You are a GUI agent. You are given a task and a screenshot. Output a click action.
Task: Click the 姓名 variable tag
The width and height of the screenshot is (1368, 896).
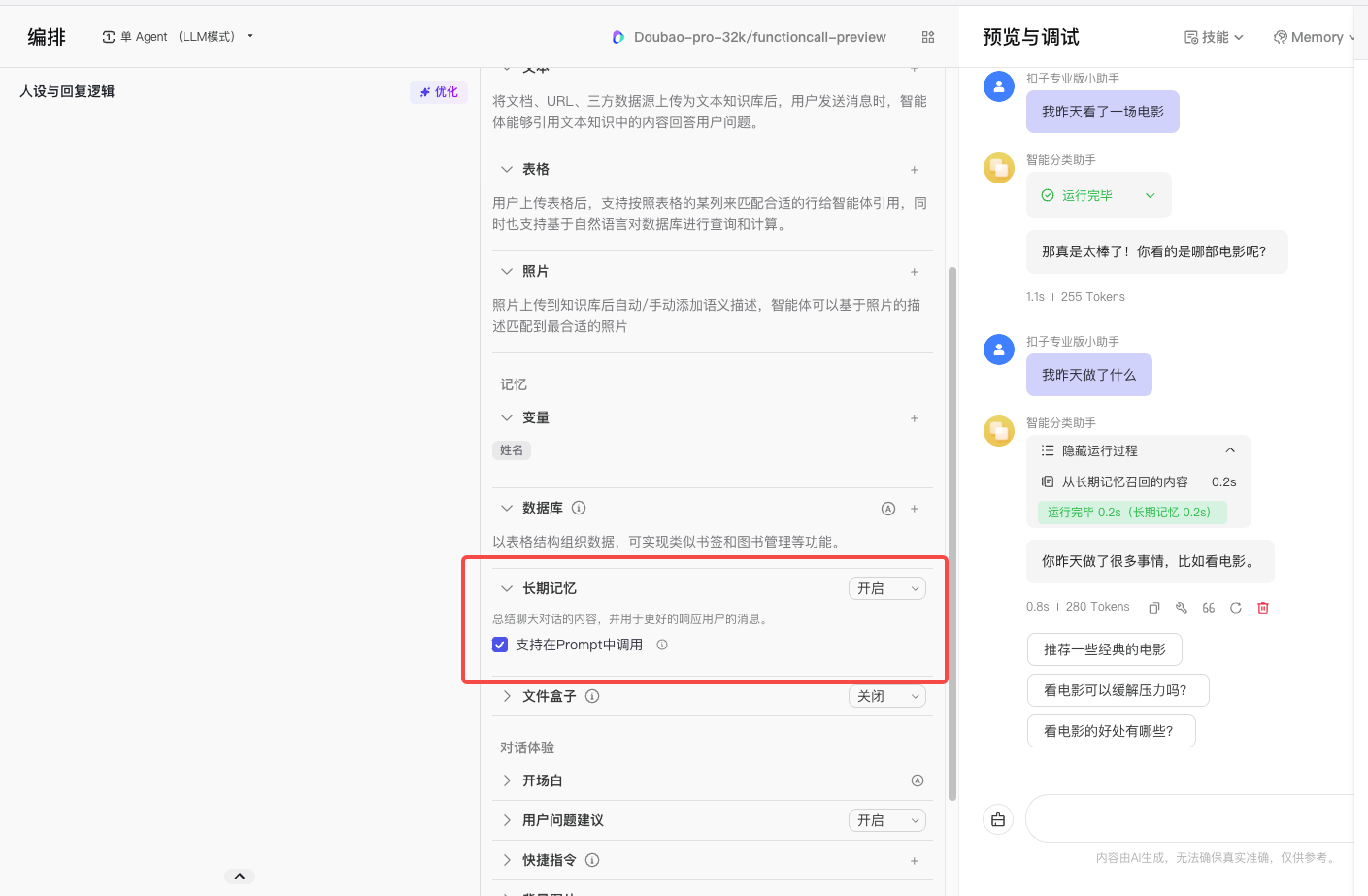[x=512, y=450]
